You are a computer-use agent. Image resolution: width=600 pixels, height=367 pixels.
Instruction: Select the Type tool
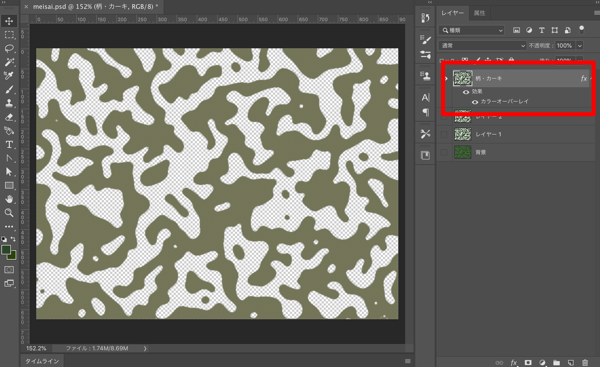point(9,145)
